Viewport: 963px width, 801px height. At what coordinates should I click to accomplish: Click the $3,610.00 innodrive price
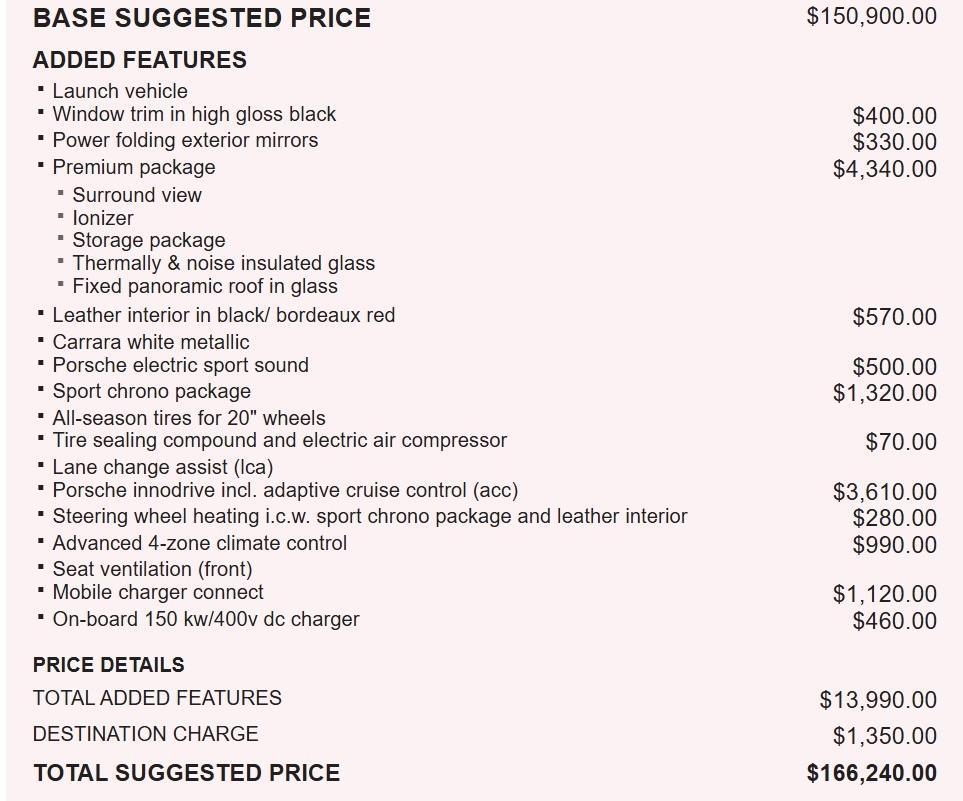click(884, 492)
